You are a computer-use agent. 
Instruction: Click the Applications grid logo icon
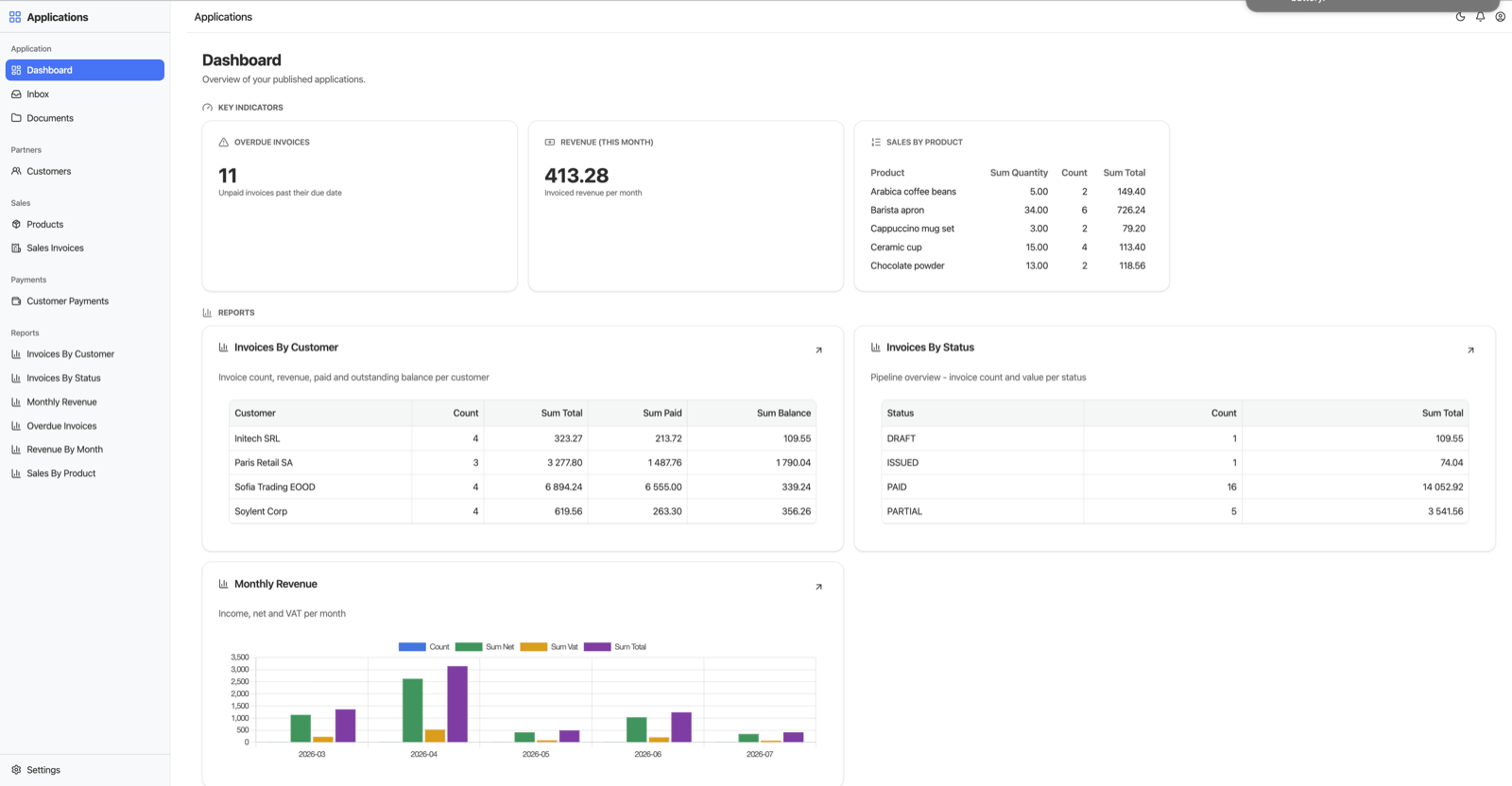point(15,17)
